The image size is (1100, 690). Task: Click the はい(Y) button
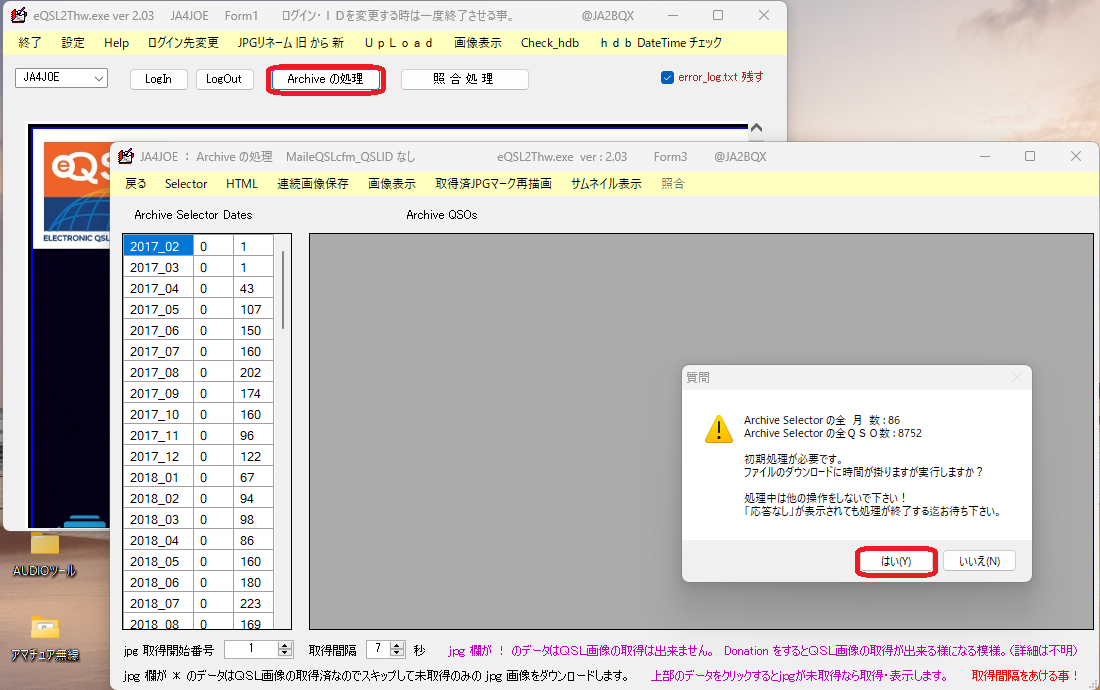(896, 562)
